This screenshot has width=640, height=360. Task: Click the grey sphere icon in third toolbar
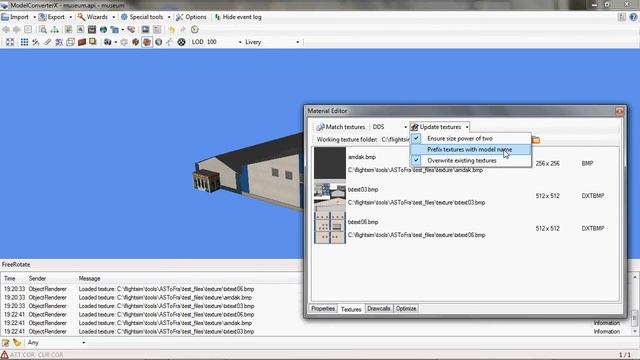(x=159, y=42)
